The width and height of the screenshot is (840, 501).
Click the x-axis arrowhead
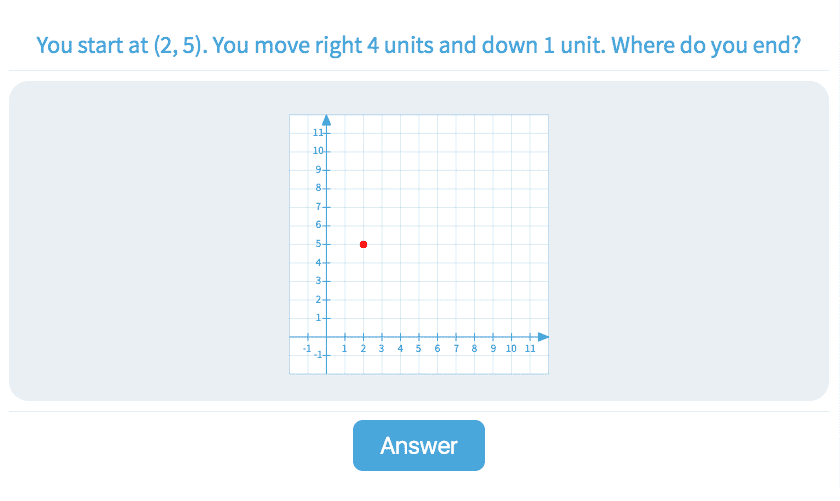click(543, 336)
